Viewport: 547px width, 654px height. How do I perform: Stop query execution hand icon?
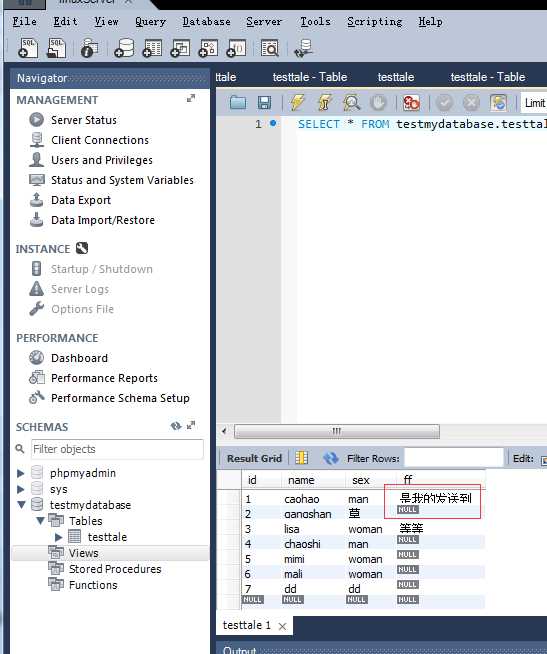[378, 102]
